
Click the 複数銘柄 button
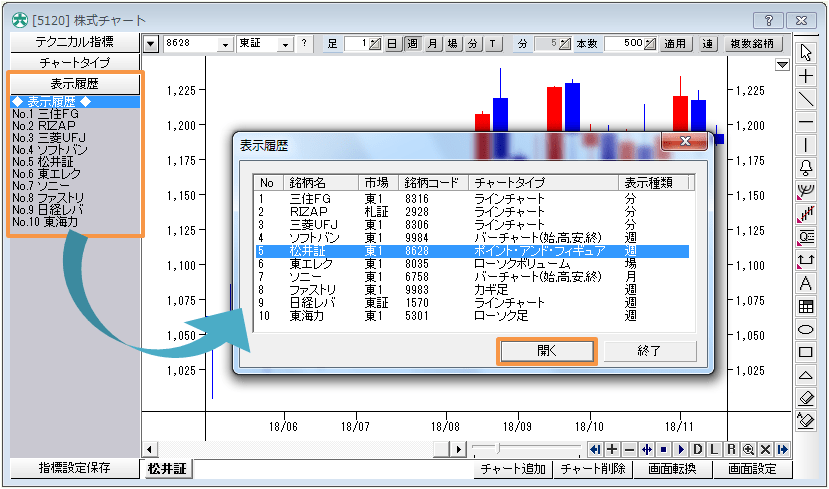pyautogui.click(x=752, y=43)
